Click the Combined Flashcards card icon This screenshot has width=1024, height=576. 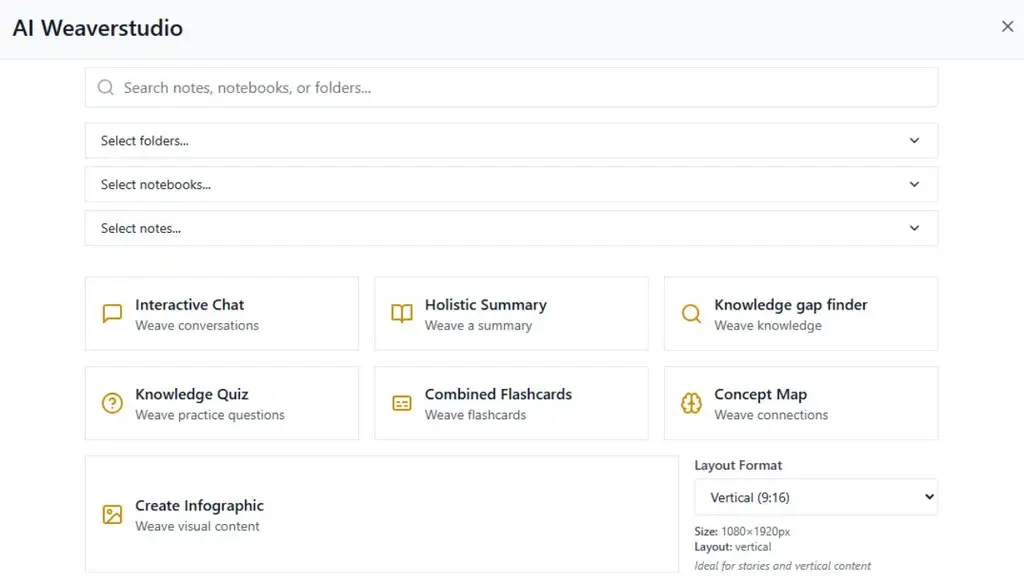pyautogui.click(x=402, y=403)
